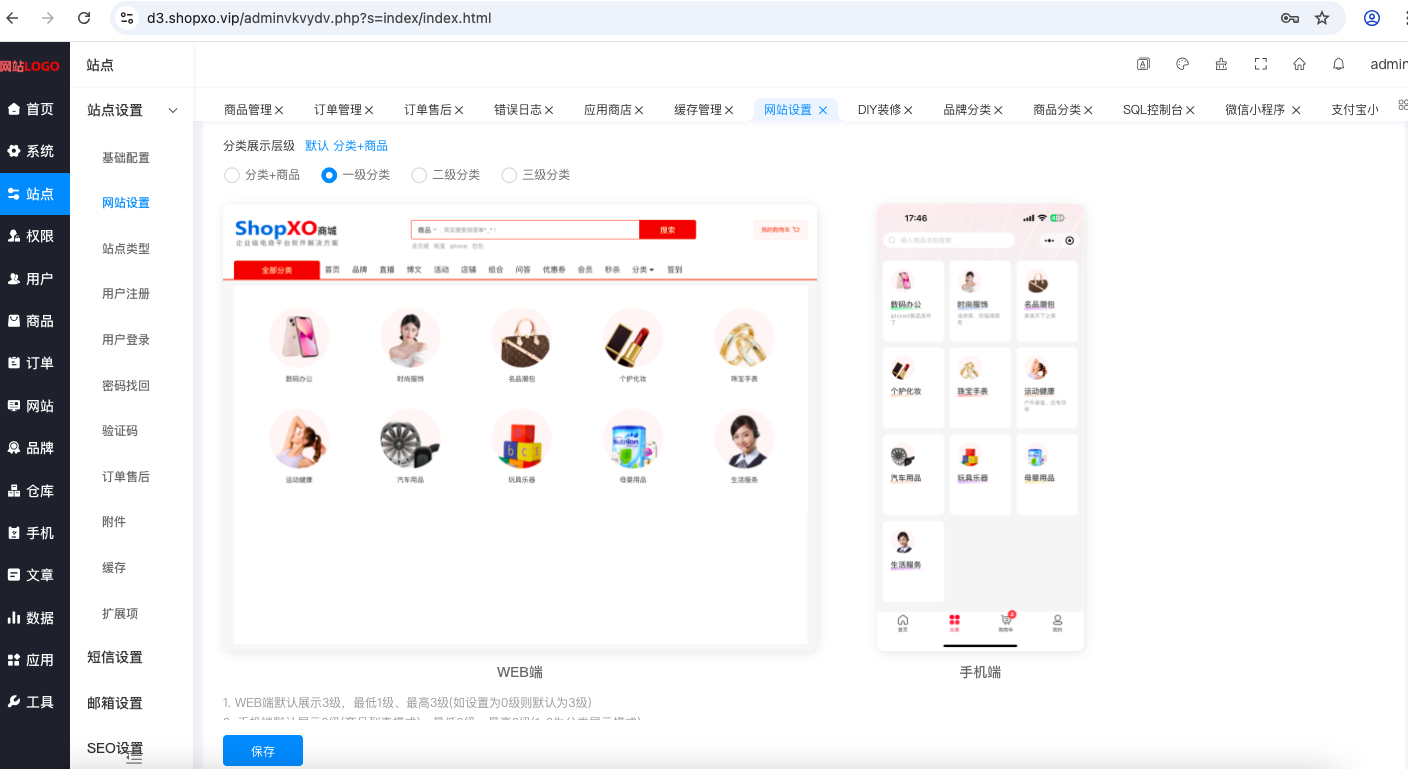
Task: Collapse the 站点设置 menu chevron
Action: (173, 111)
